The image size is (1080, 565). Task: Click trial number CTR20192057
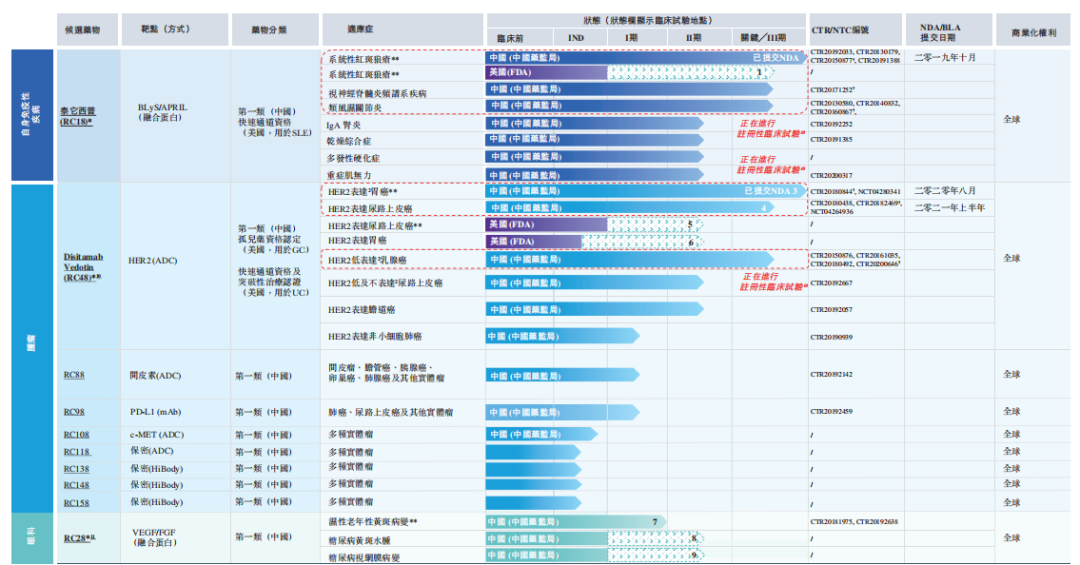pos(831,310)
